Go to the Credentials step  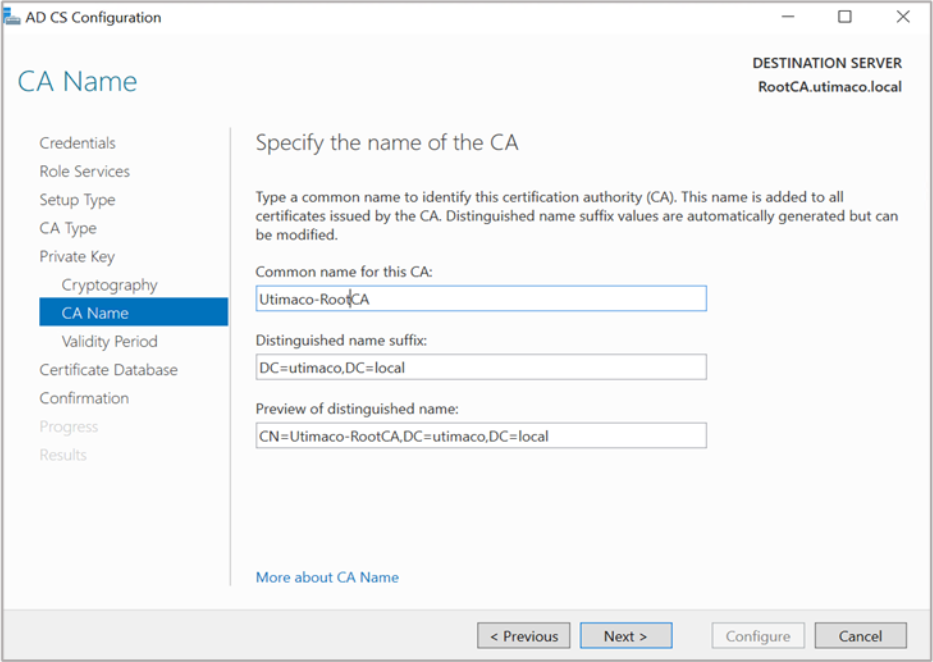(x=77, y=143)
